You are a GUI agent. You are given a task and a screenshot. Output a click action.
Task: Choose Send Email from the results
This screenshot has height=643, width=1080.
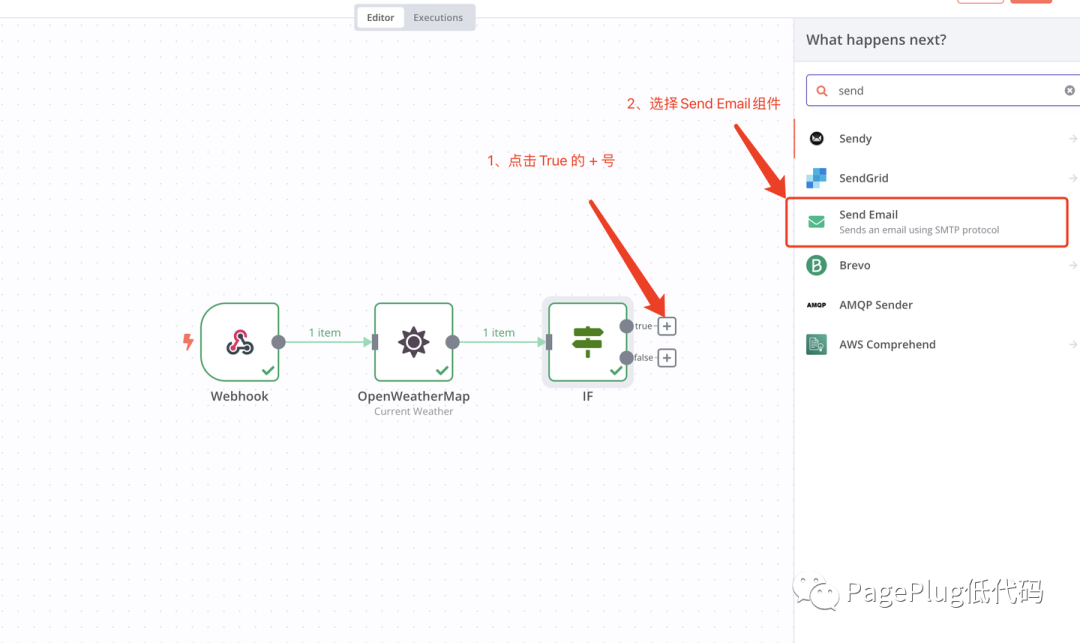tap(927, 222)
